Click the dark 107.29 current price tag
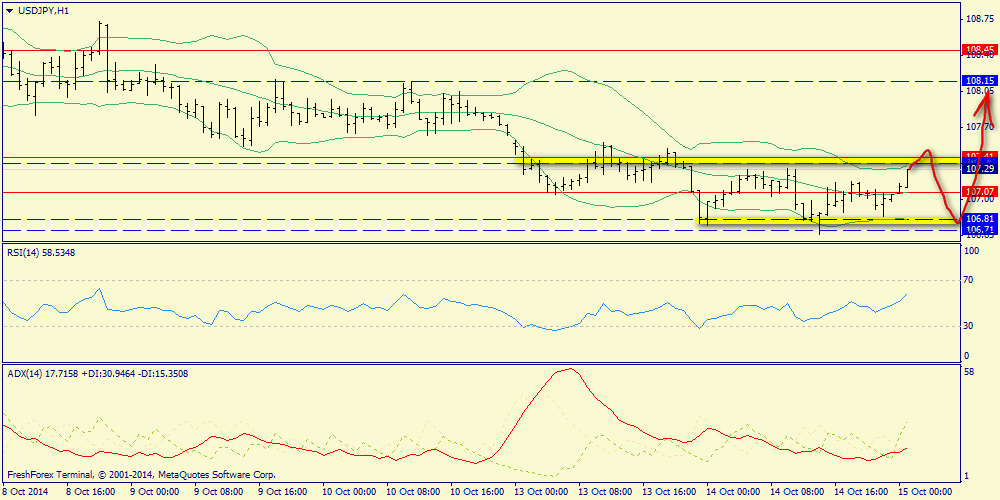The height and width of the screenshot is (500, 1000). click(x=978, y=167)
